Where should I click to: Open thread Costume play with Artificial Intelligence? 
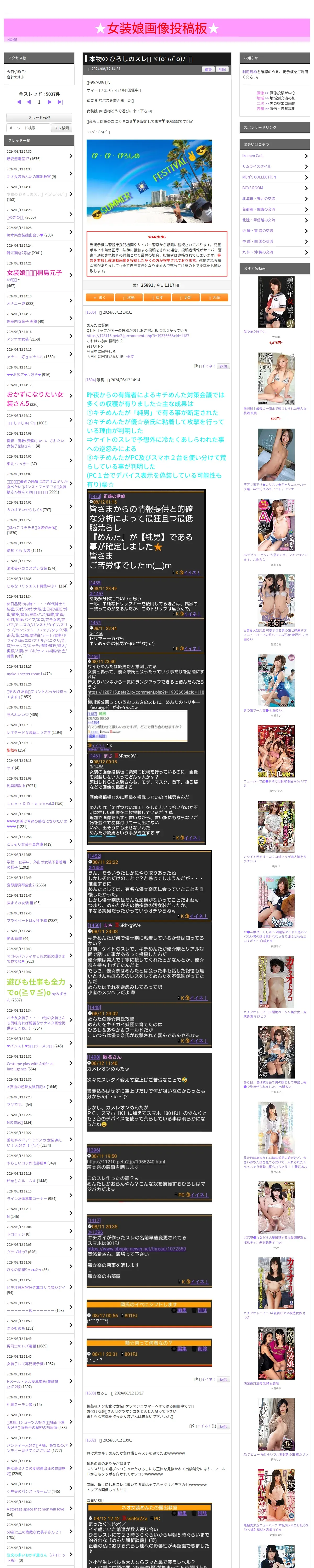coord(31,1067)
